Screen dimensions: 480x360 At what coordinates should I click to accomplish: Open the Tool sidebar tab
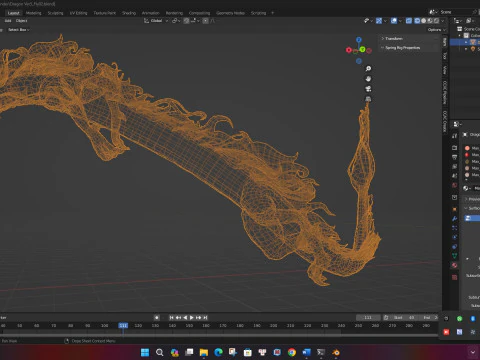(444, 55)
